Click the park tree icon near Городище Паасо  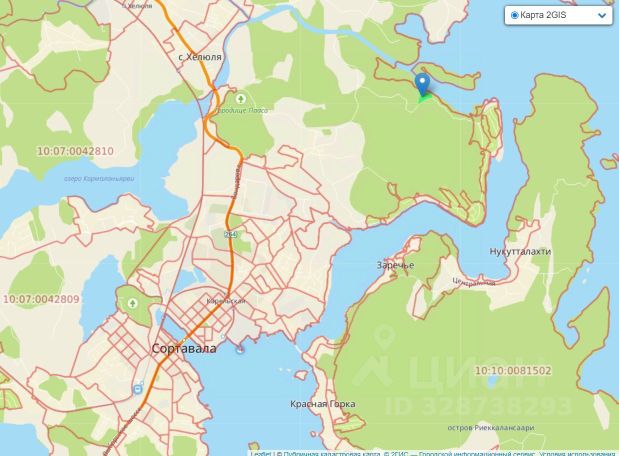pyautogui.click(x=240, y=99)
